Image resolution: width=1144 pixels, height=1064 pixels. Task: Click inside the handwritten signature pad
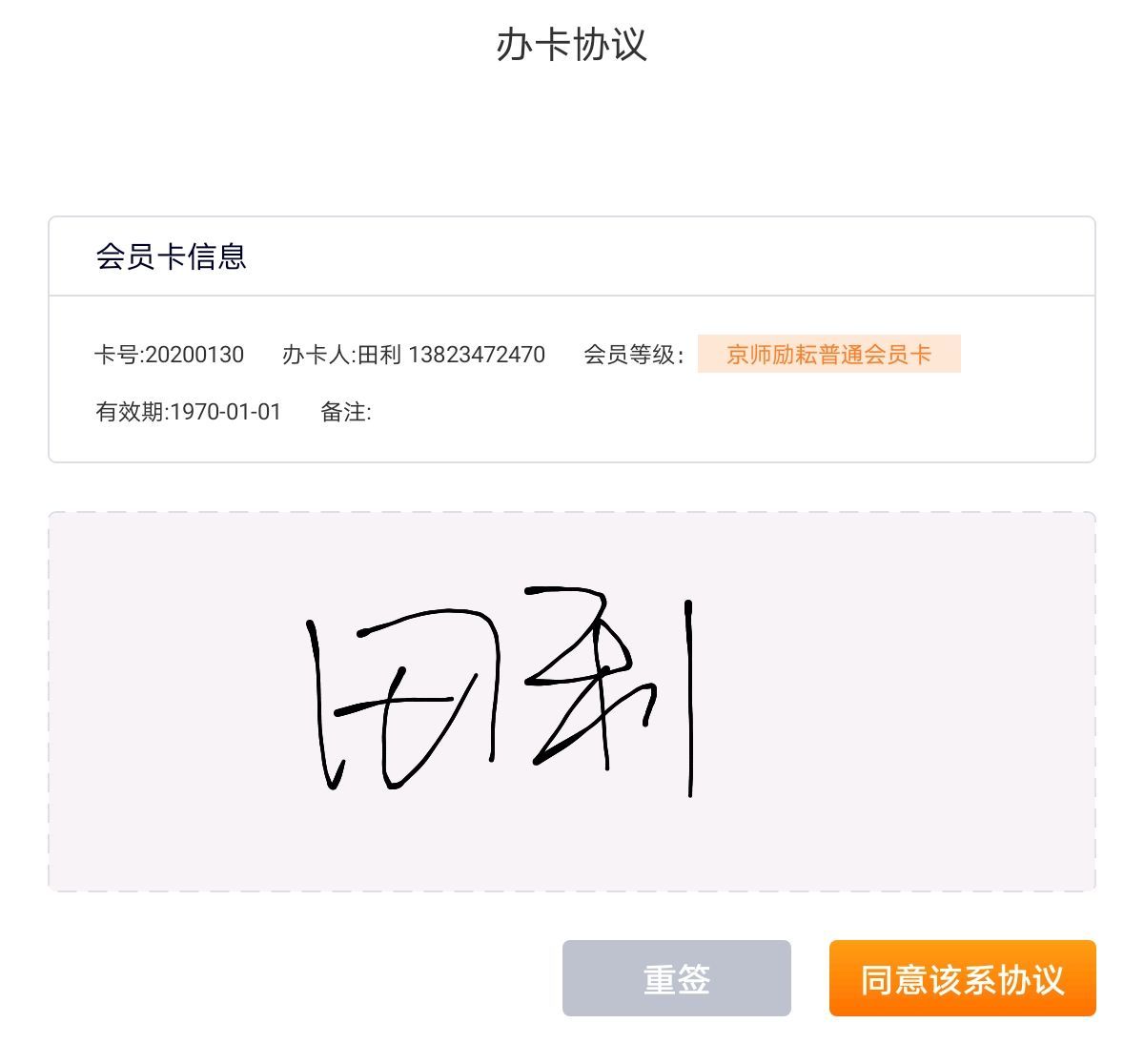tap(572, 702)
